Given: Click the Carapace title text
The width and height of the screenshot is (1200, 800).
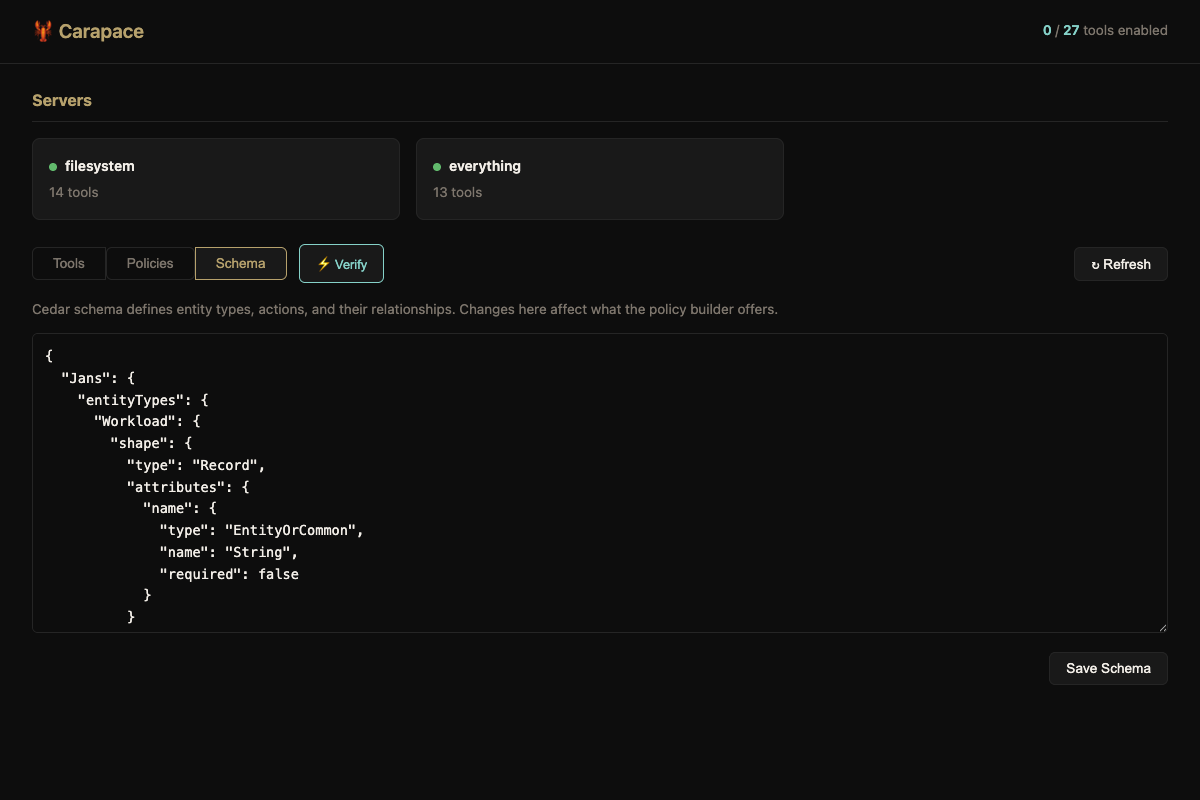Looking at the screenshot, I should click(101, 31).
